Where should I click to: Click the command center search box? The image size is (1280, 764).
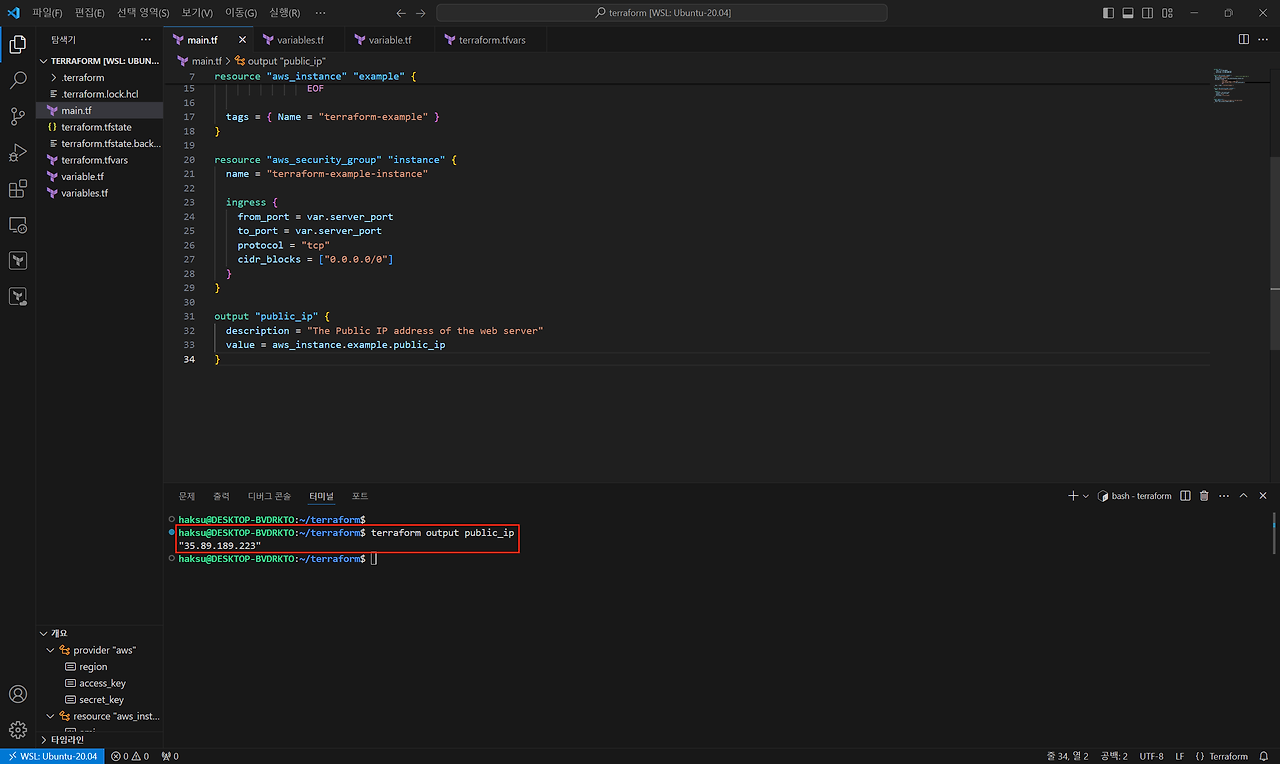click(x=661, y=13)
